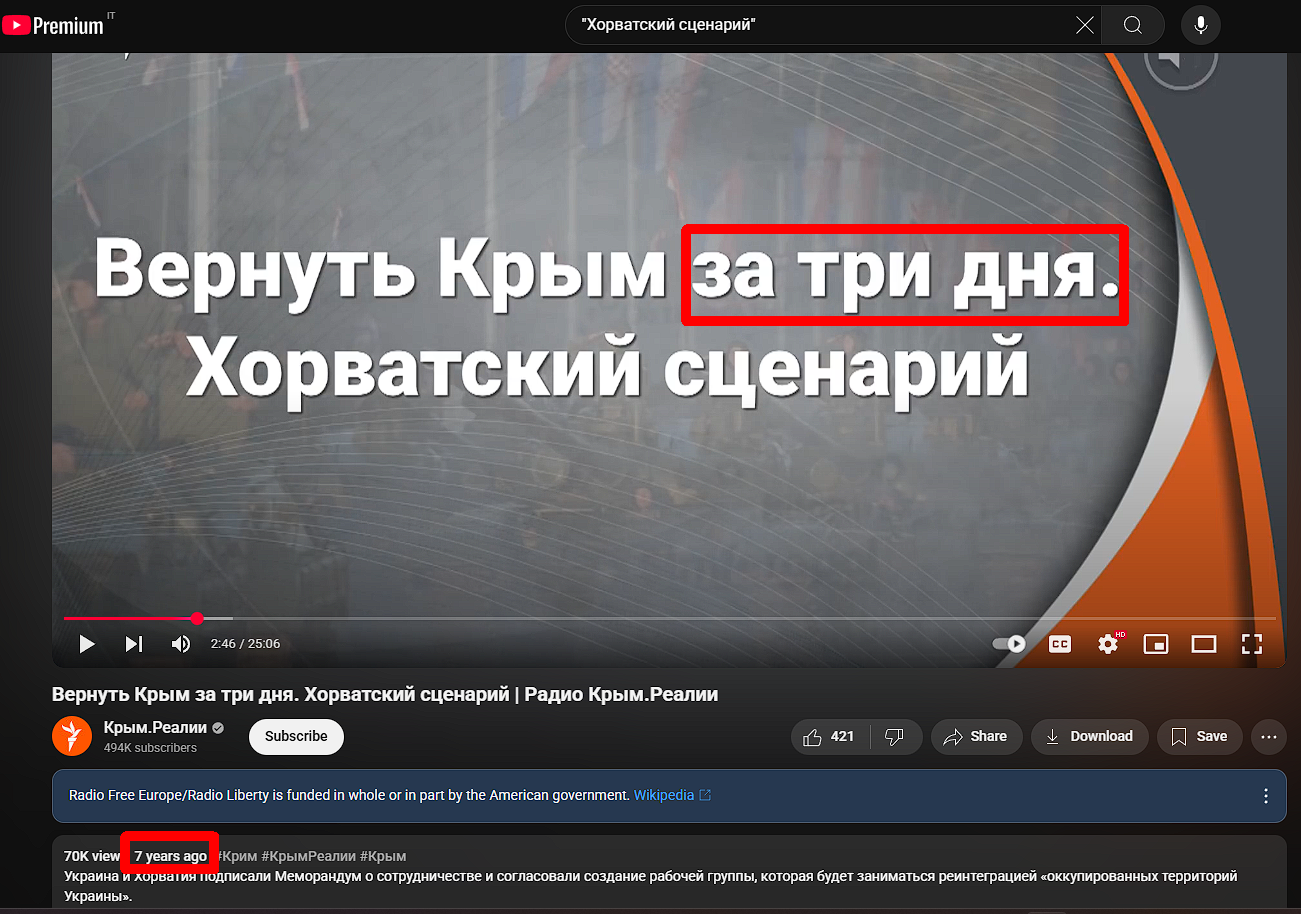The height and width of the screenshot is (914, 1301).
Task: Open the Wikipedia link
Action: coord(664,796)
